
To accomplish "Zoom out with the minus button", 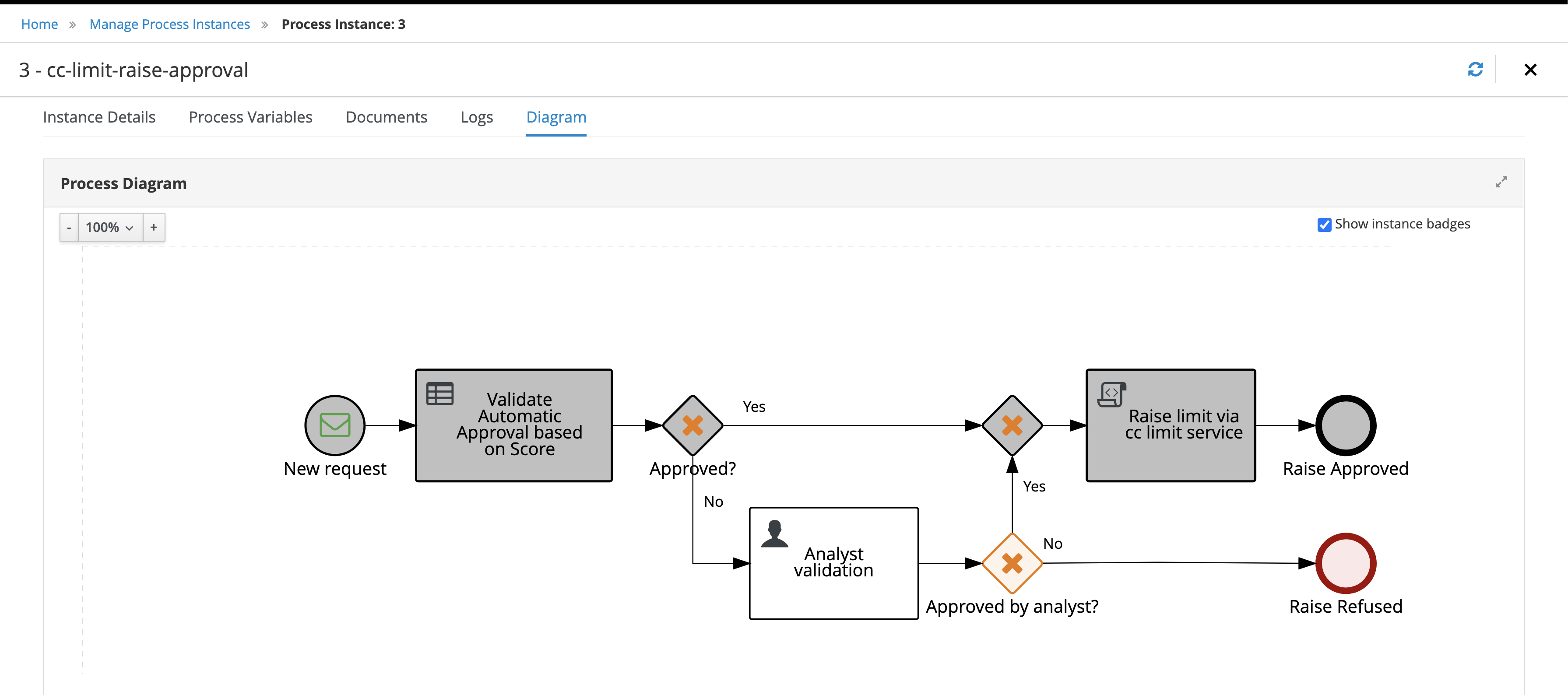I will tap(69, 227).
